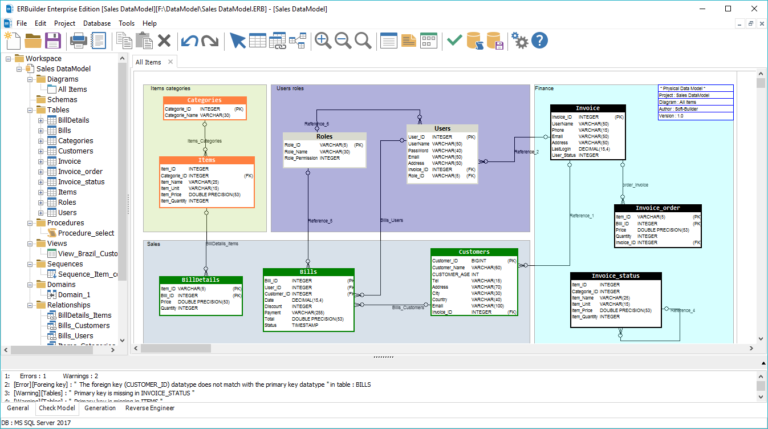
Task: Click the Delete X icon in toolbar
Action: (x=164, y=41)
